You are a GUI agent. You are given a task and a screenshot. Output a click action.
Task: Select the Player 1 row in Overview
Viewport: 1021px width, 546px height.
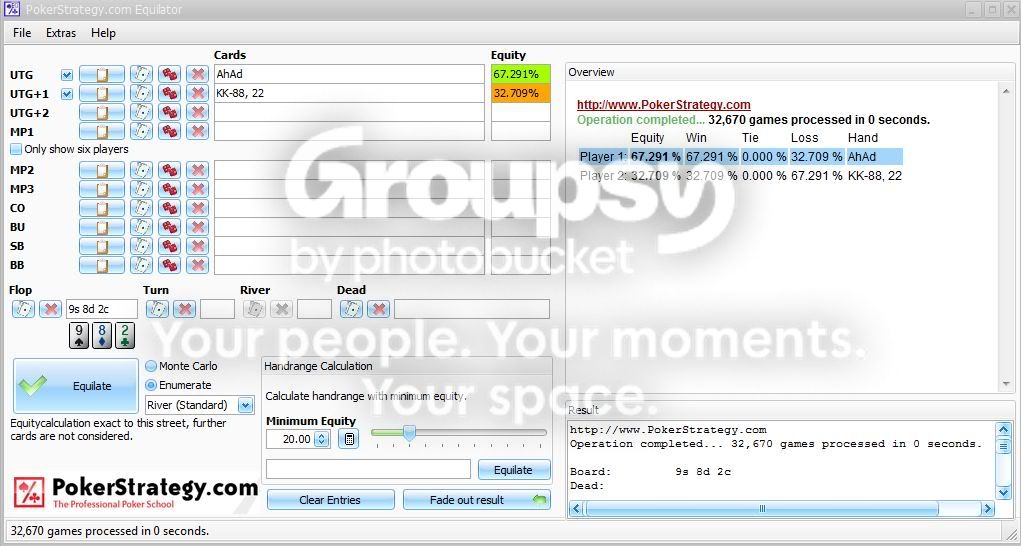tap(740, 157)
